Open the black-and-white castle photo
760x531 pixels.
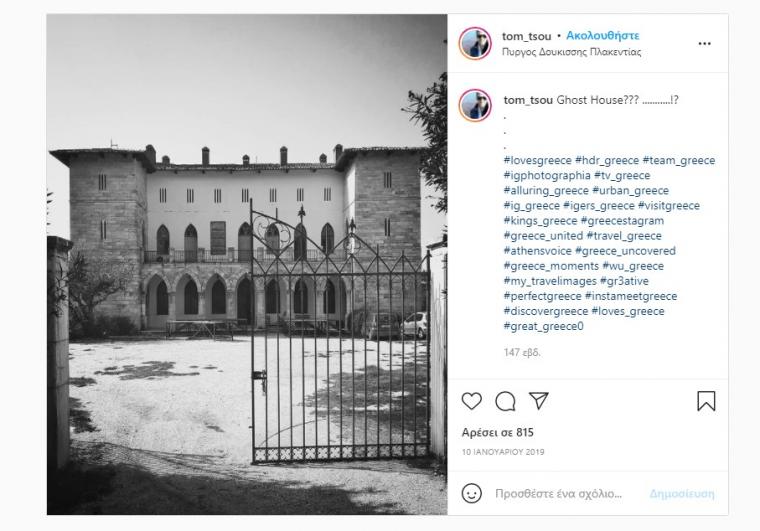(x=247, y=265)
